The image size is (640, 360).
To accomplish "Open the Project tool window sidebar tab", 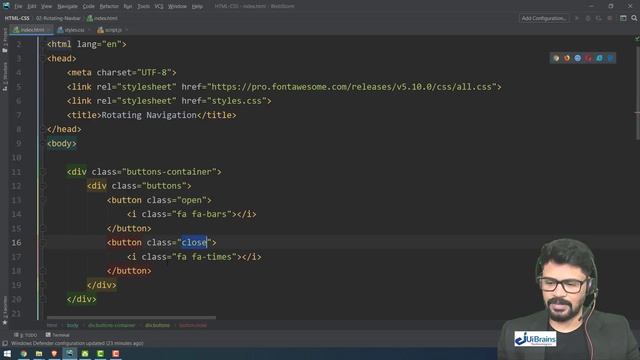I will point(5,40).
